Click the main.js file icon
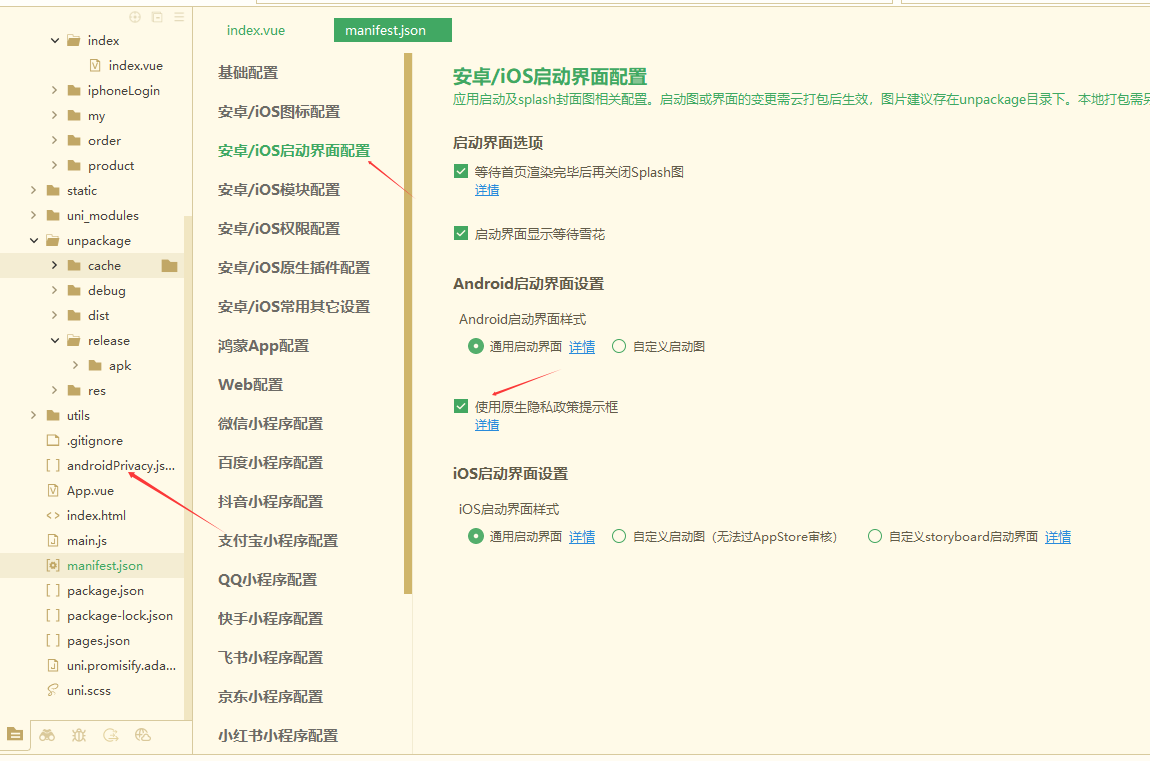The width and height of the screenshot is (1150, 761). (53, 540)
